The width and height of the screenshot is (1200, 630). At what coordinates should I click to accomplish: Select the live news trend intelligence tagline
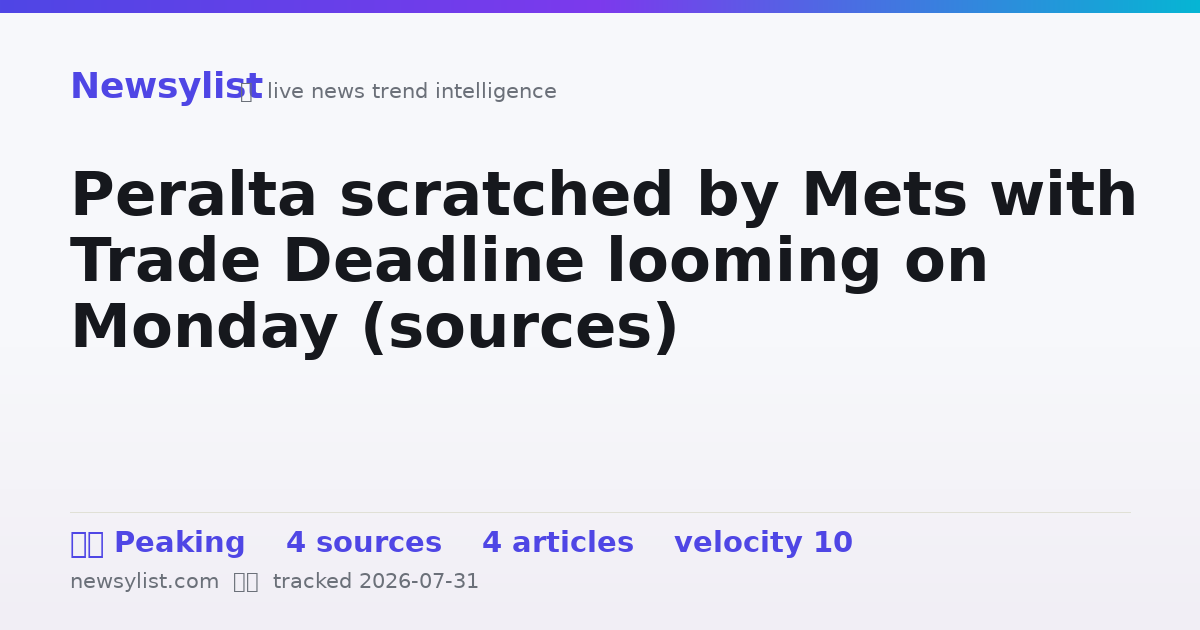(x=412, y=92)
